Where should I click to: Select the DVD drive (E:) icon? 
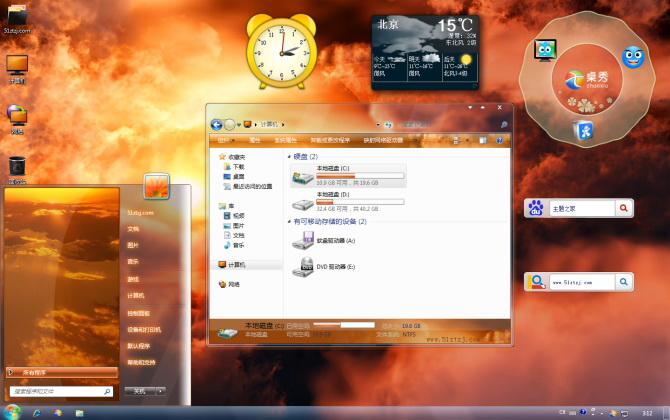(303, 267)
